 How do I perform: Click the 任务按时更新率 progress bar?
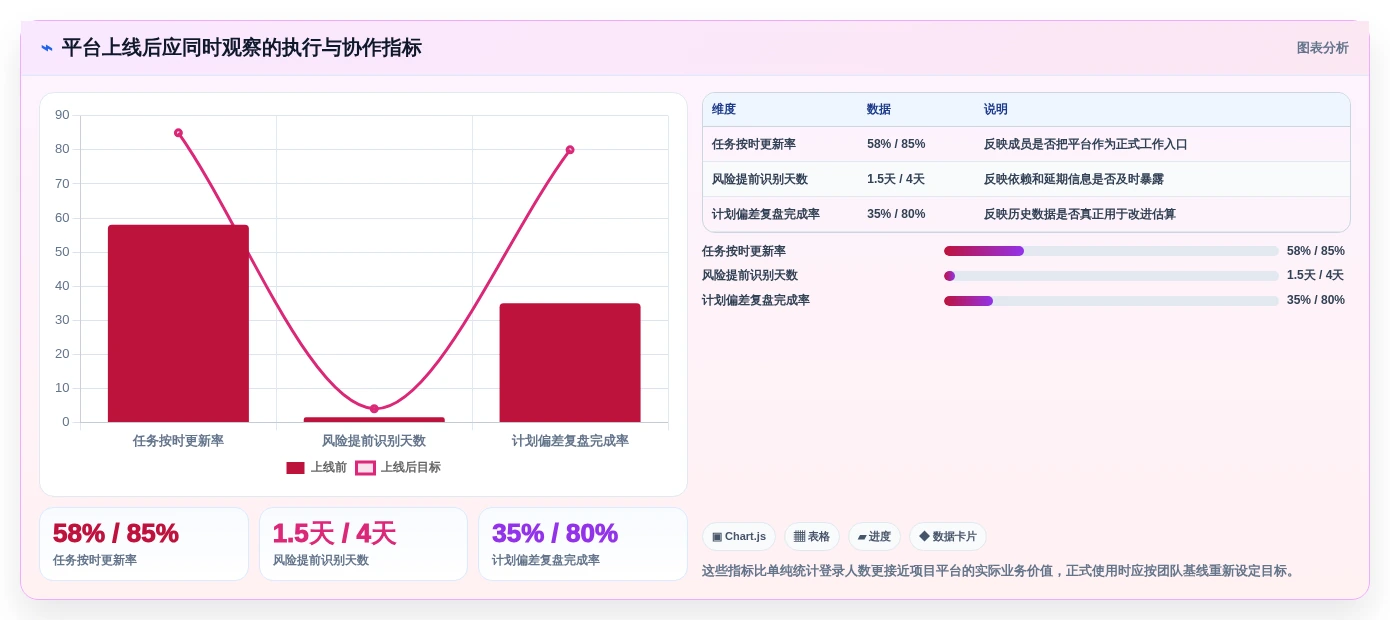click(x=1111, y=251)
